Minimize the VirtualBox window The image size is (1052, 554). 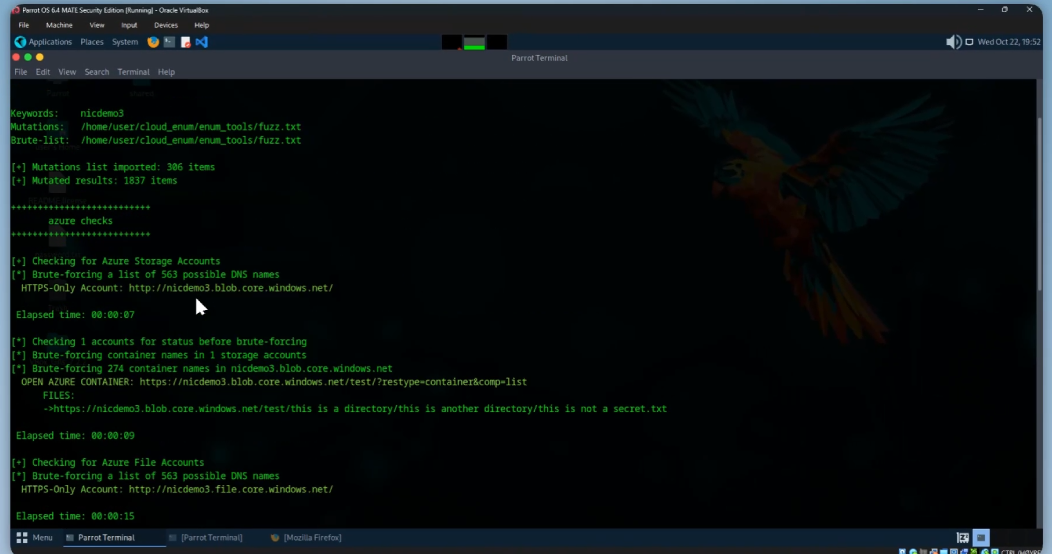click(980, 9)
